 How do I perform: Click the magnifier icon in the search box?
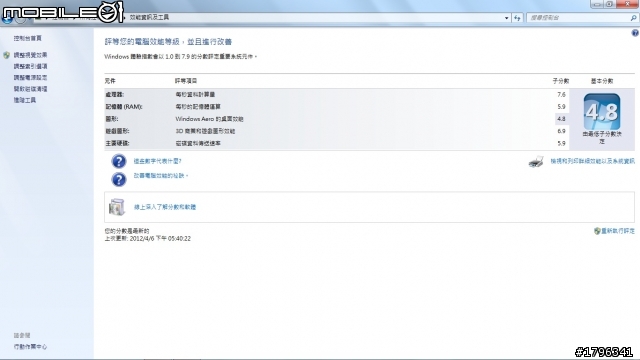click(x=633, y=18)
